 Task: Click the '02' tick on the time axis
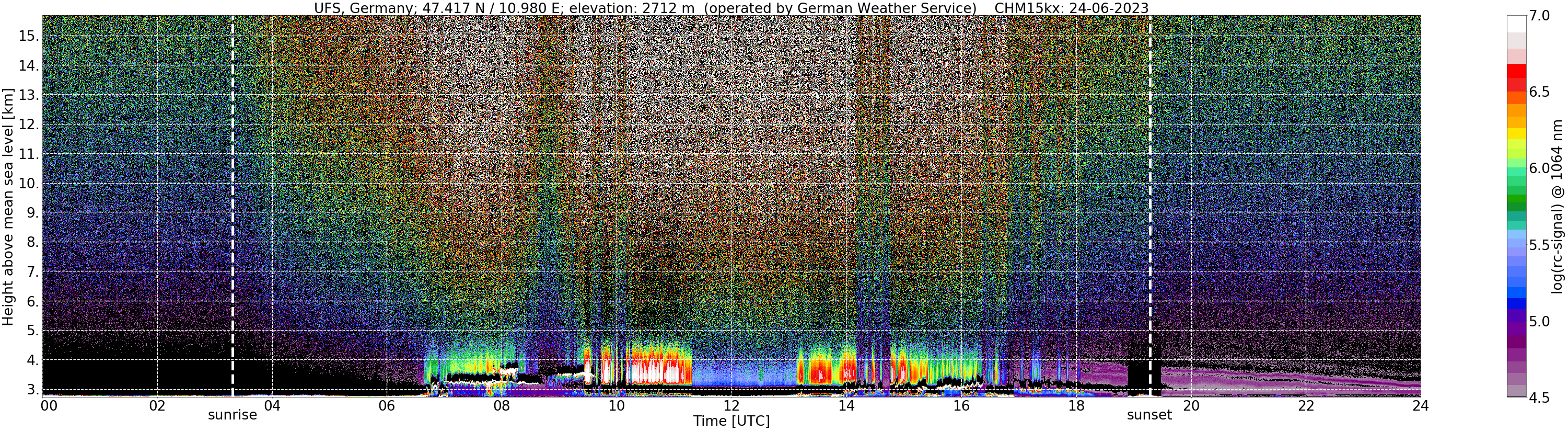click(x=157, y=405)
